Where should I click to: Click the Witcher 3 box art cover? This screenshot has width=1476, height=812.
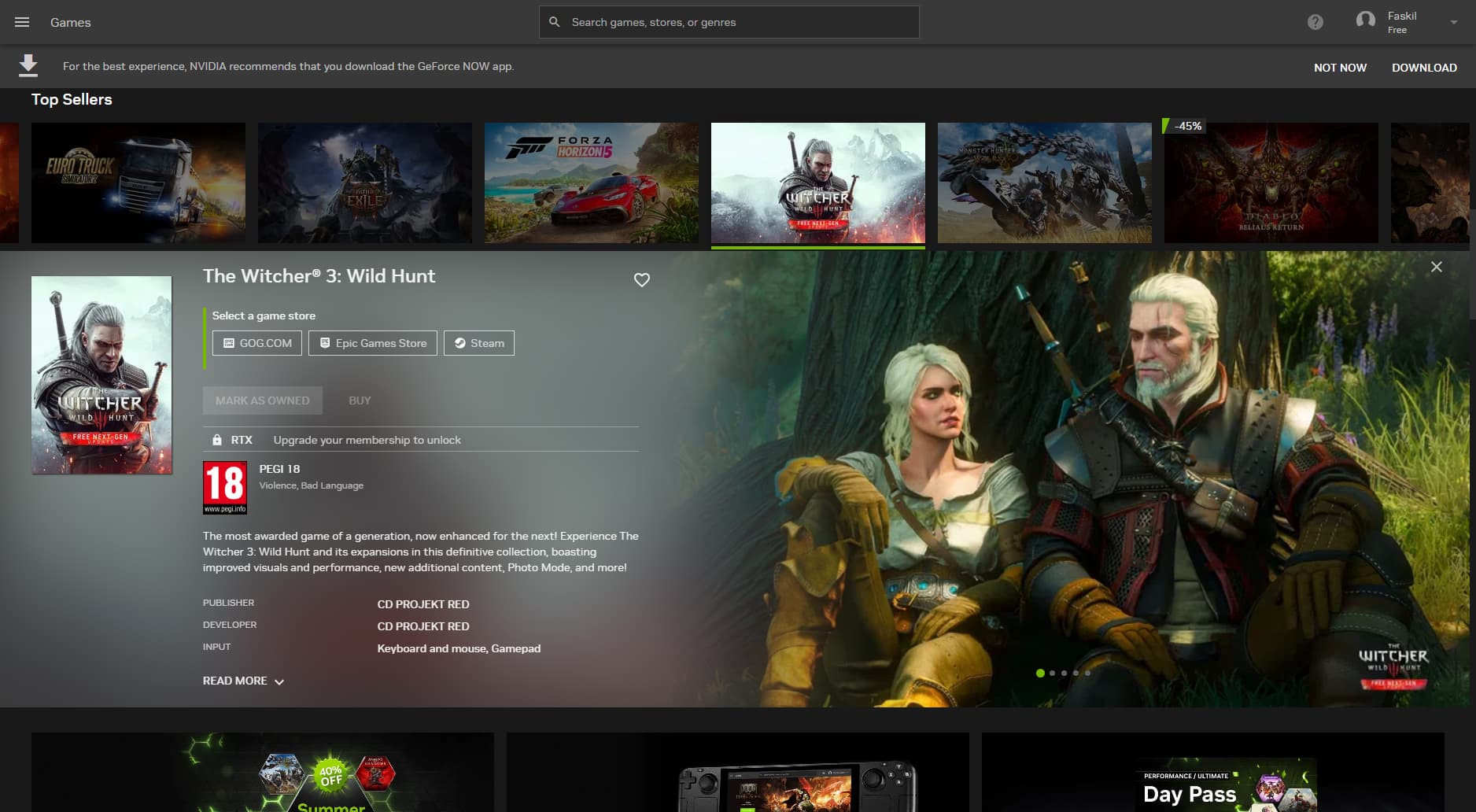(x=101, y=375)
